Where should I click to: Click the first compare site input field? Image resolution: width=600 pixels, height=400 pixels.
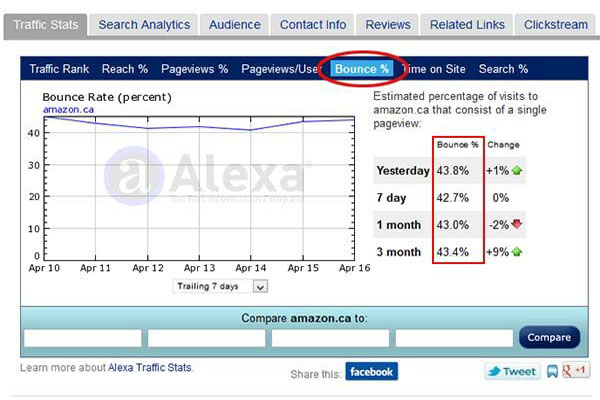(x=83, y=338)
